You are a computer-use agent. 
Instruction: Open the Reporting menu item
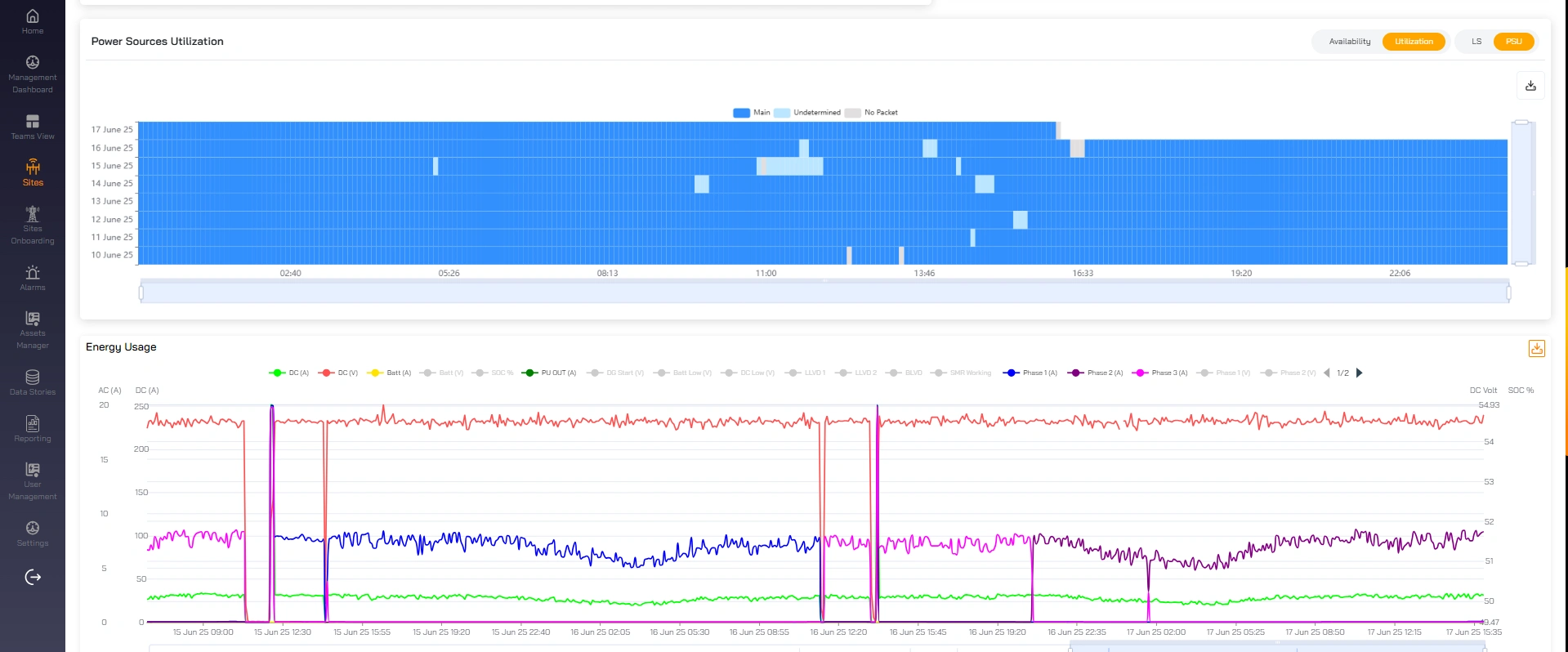point(33,429)
